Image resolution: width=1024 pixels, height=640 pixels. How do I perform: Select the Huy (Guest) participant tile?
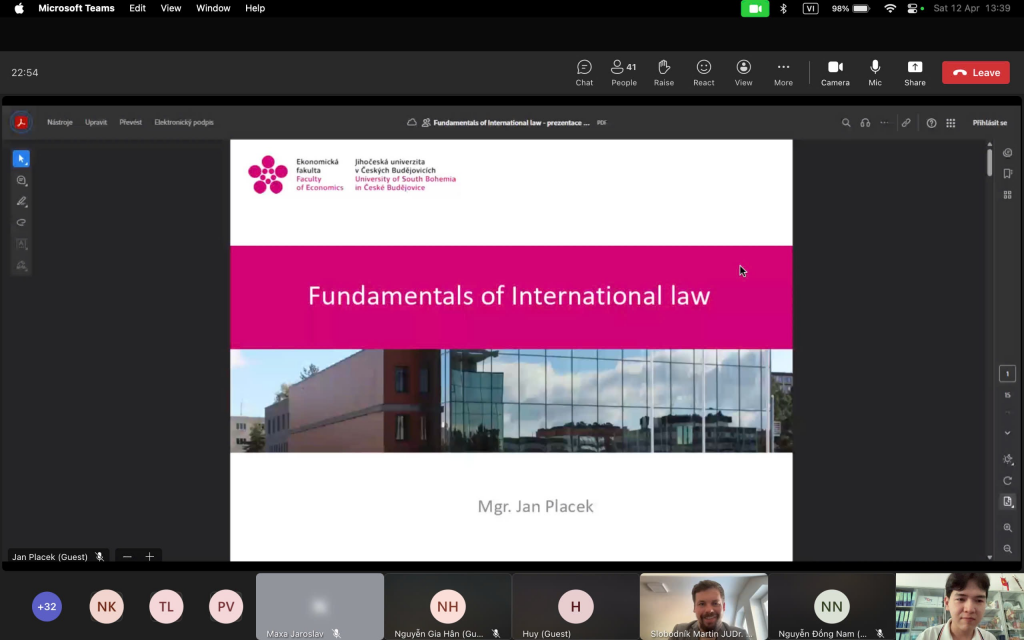[x=576, y=607]
